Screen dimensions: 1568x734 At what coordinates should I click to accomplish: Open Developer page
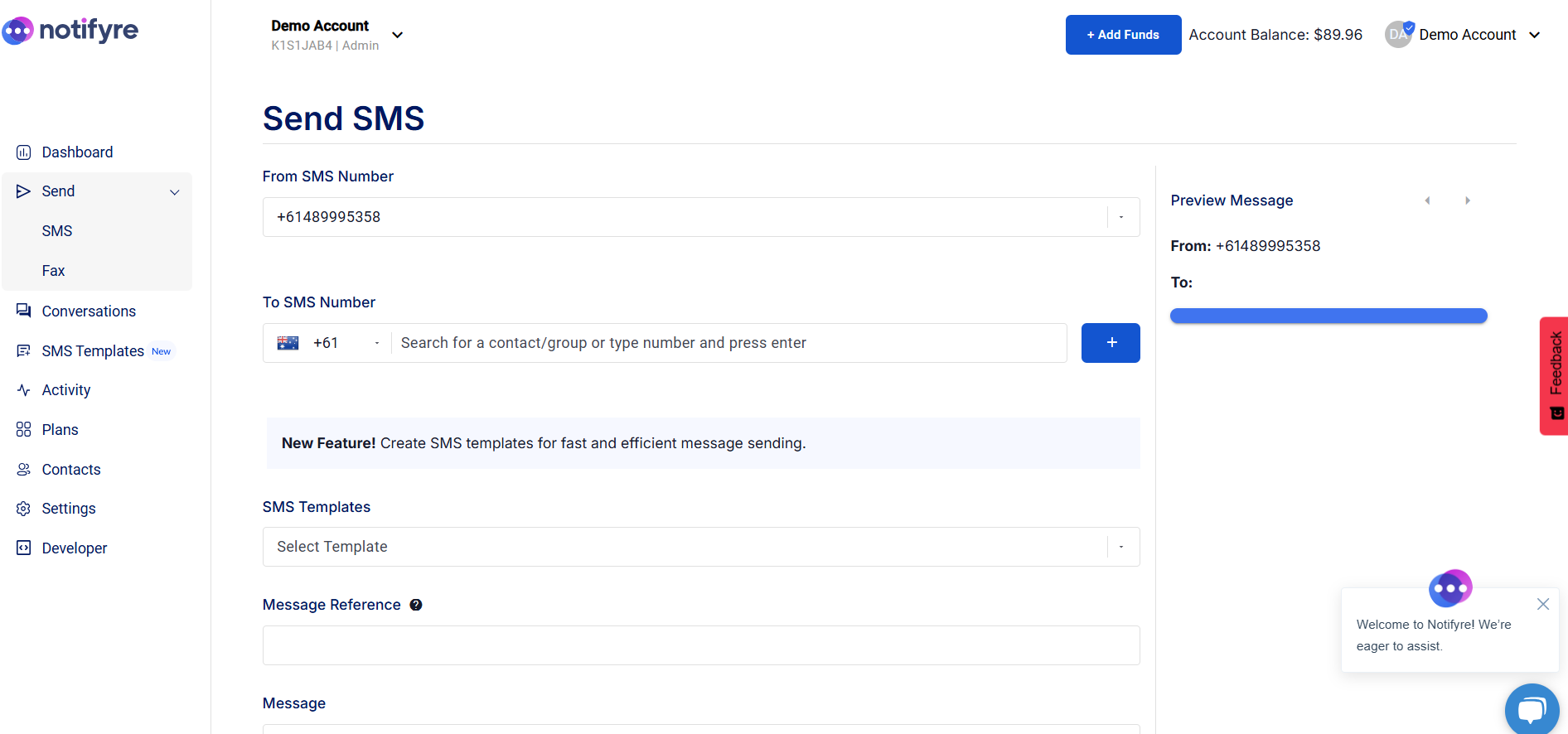75,548
